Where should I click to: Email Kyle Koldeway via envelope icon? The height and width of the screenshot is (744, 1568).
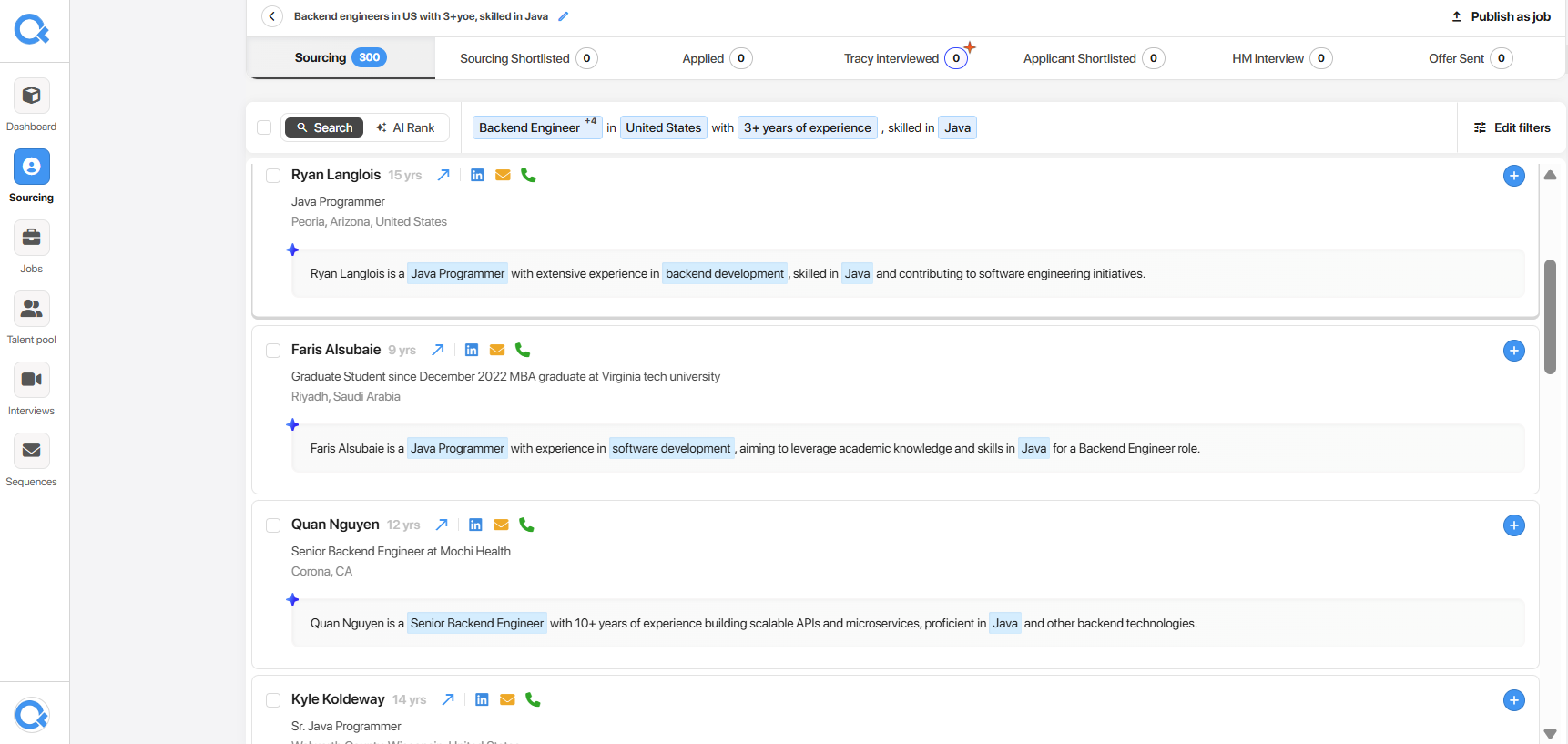point(507,699)
